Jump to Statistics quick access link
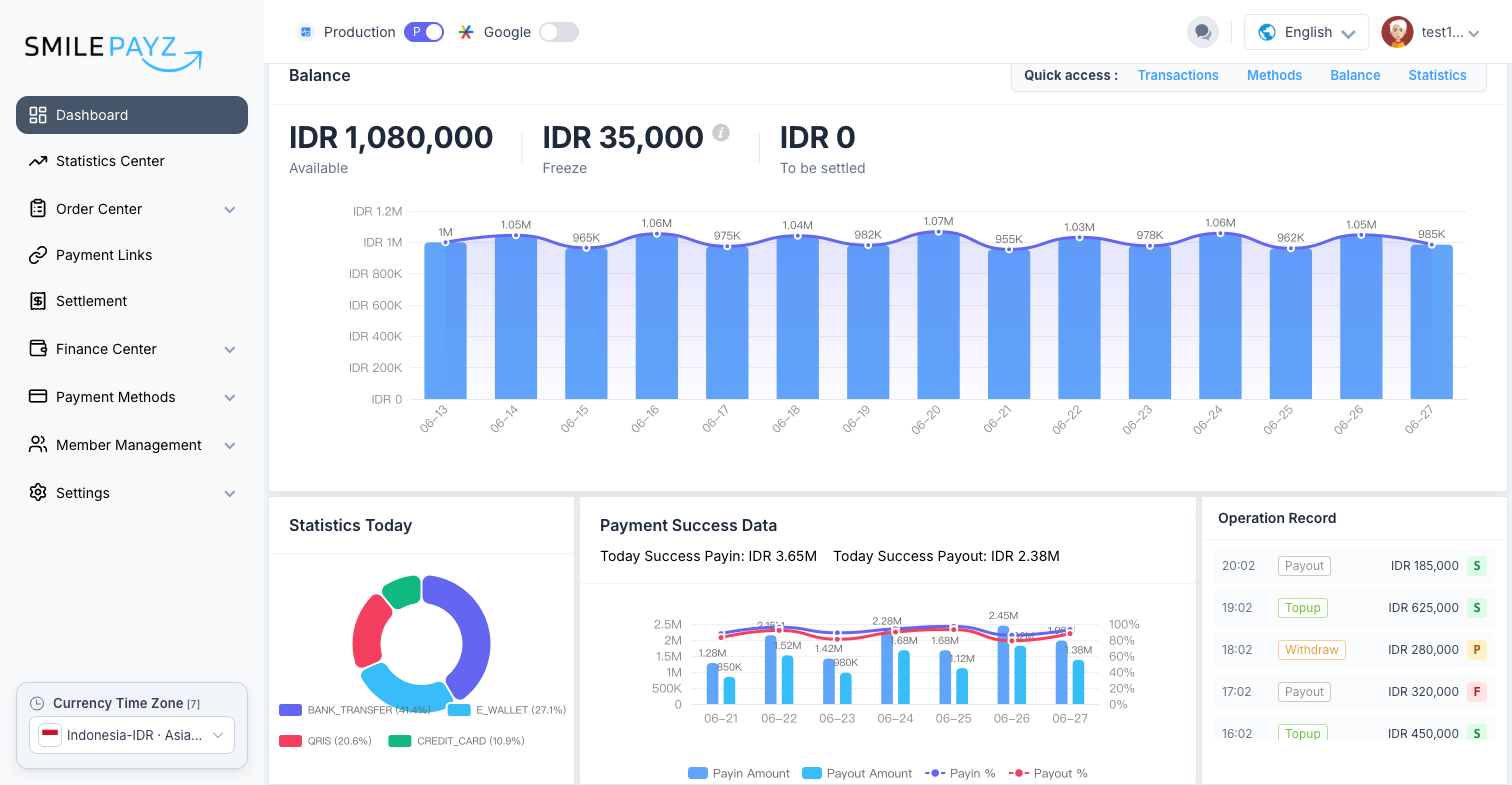The image size is (1512, 785). [1437, 75]
